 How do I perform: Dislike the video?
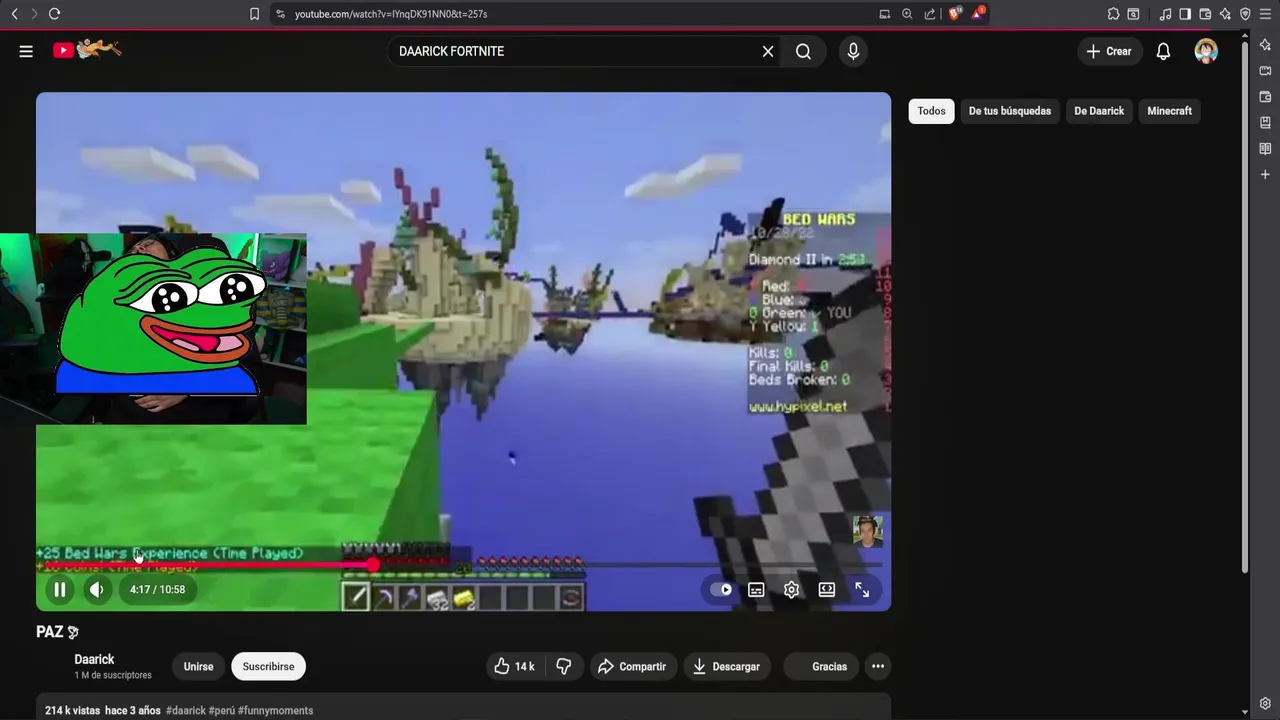564,667
